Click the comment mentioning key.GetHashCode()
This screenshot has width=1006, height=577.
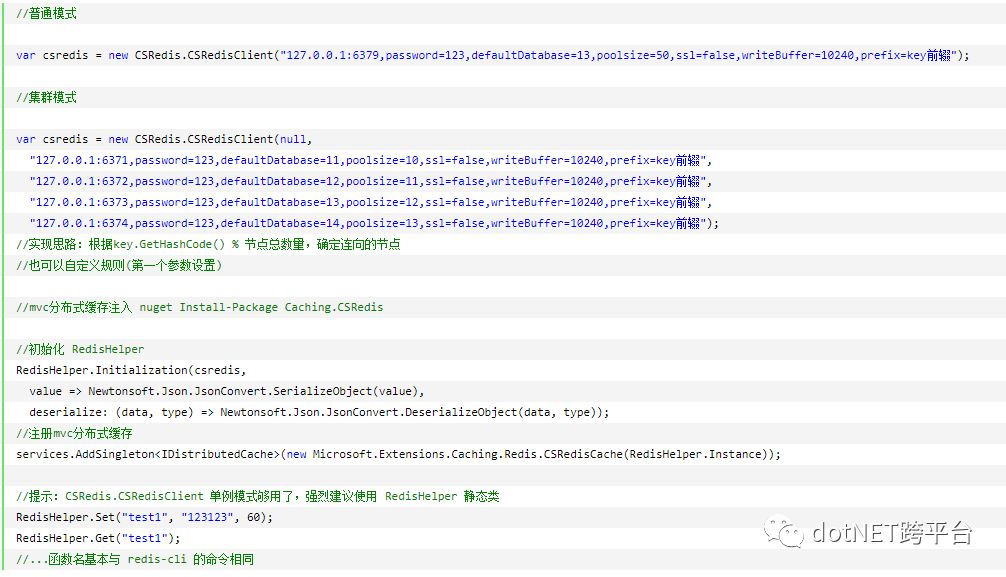coord(208,245)
